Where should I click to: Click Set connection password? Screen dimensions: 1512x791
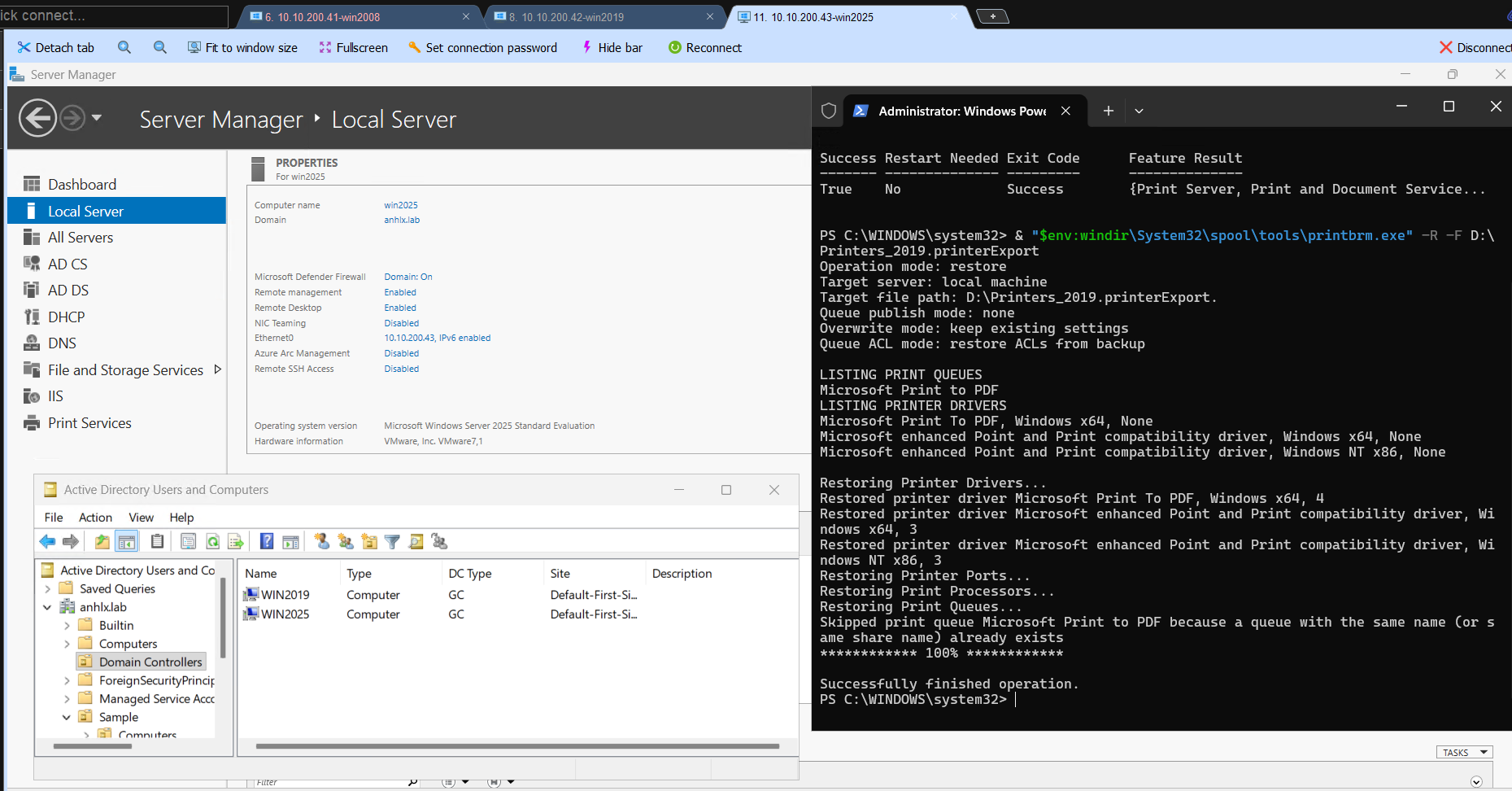(482, 47)
